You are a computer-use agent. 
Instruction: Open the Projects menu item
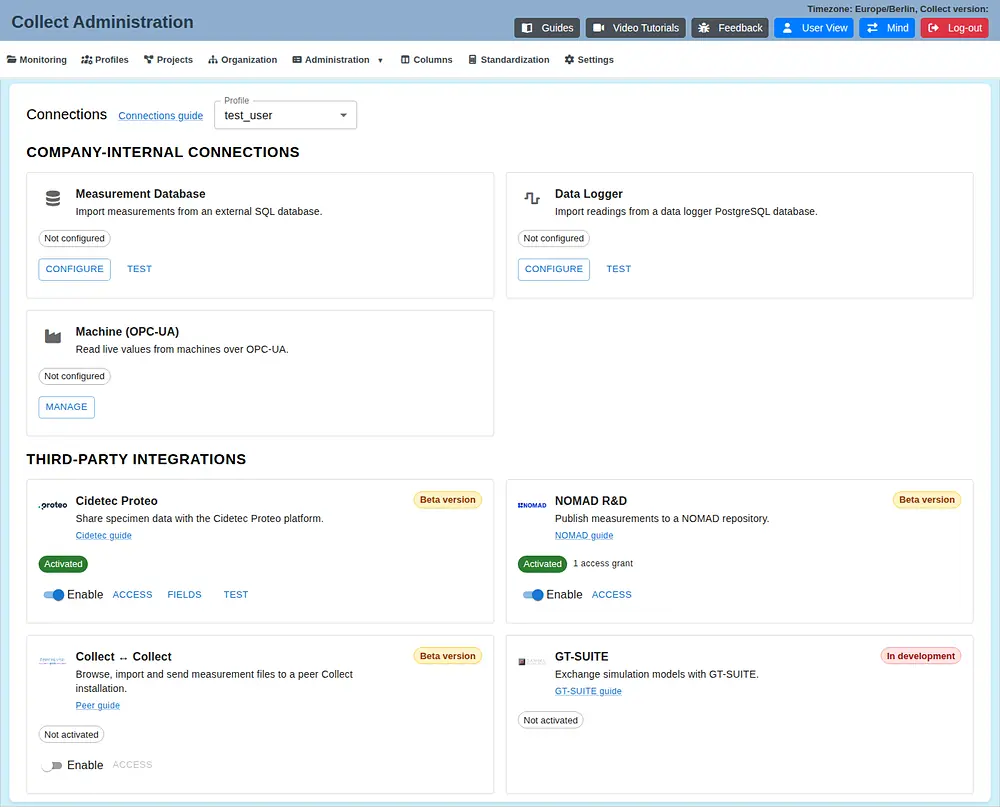tap(168, 59)
